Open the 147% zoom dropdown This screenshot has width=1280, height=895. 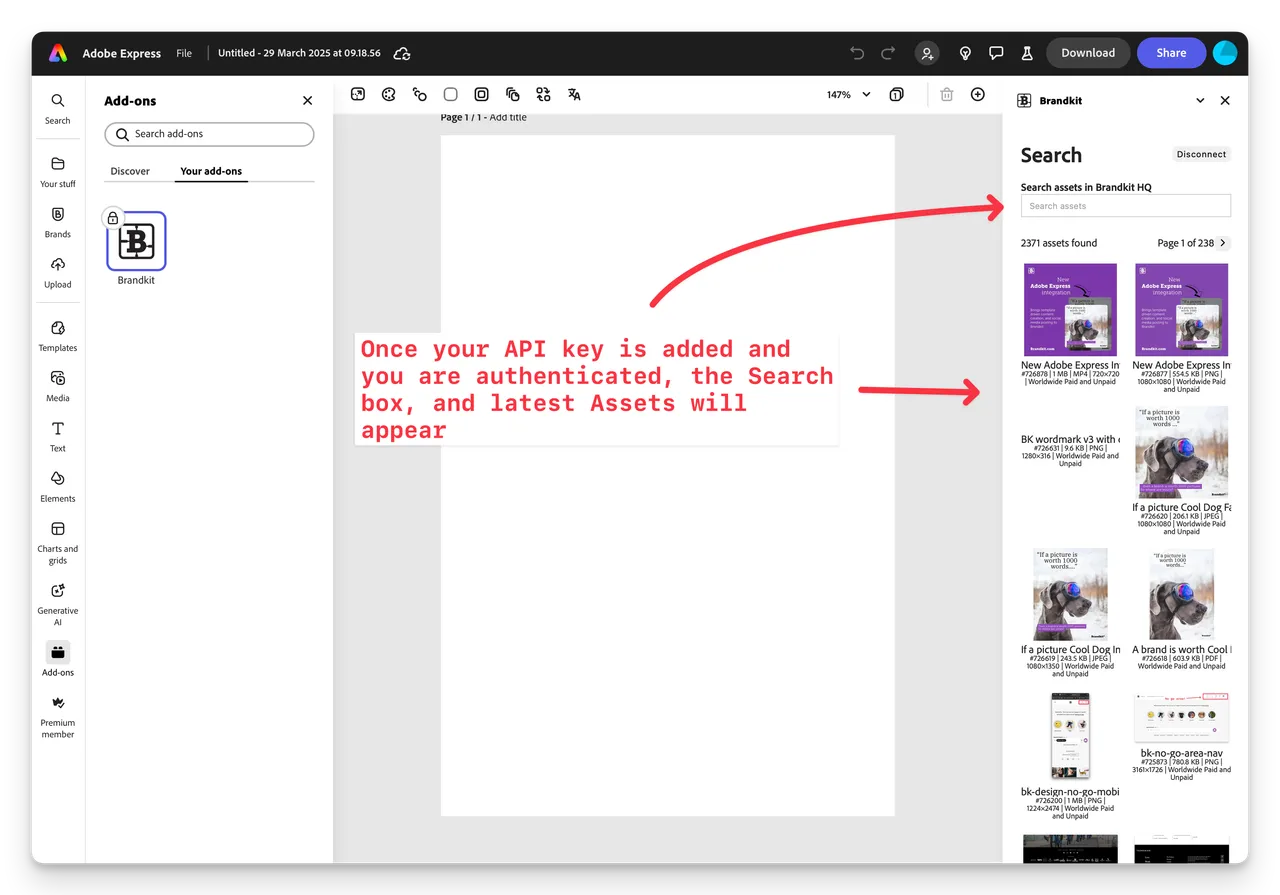pos(848,94)
